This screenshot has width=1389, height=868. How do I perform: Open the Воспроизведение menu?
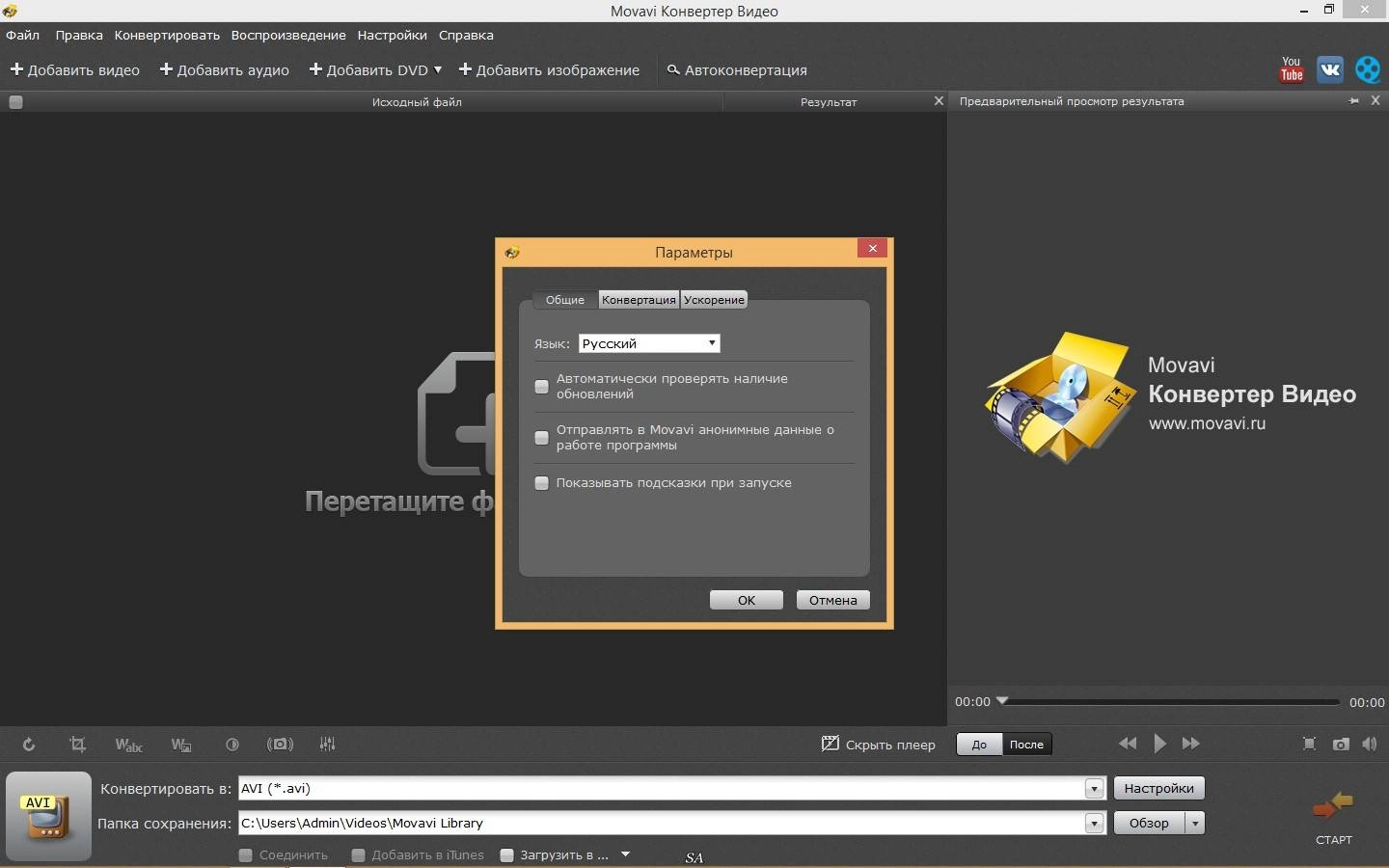(x=288, y=35)
